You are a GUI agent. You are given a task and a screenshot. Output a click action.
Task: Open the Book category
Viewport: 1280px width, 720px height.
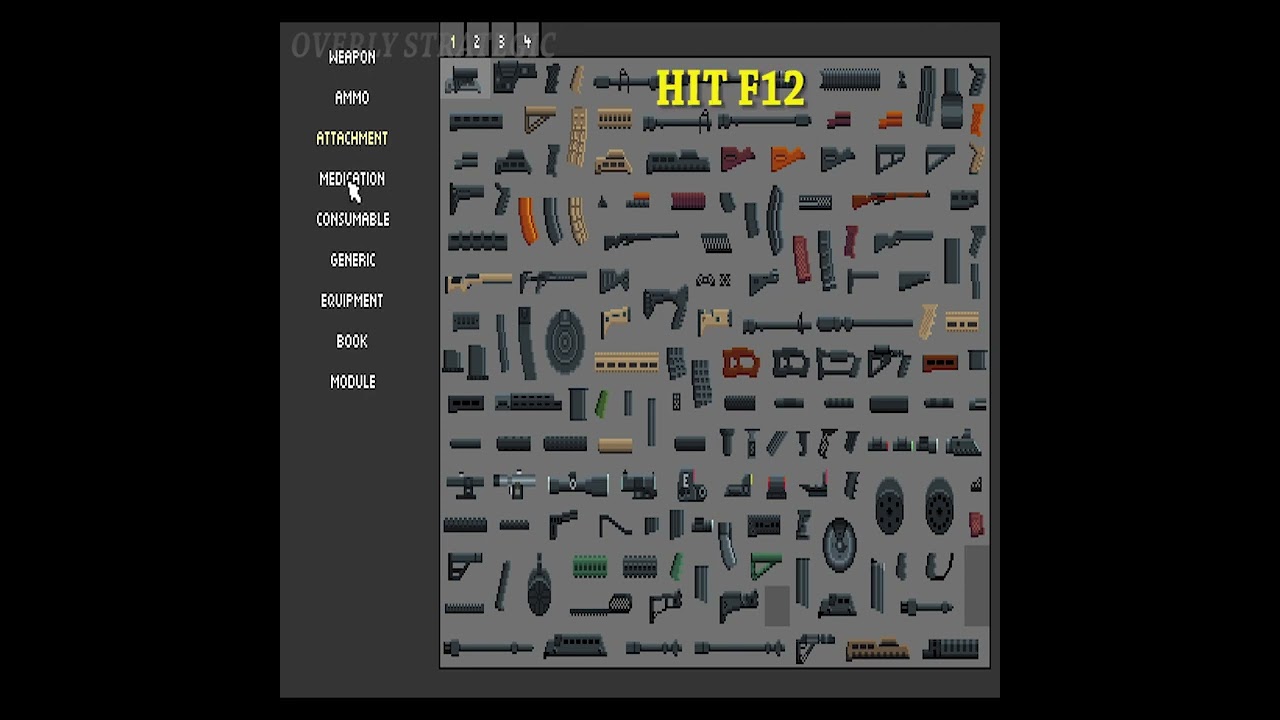352,341
